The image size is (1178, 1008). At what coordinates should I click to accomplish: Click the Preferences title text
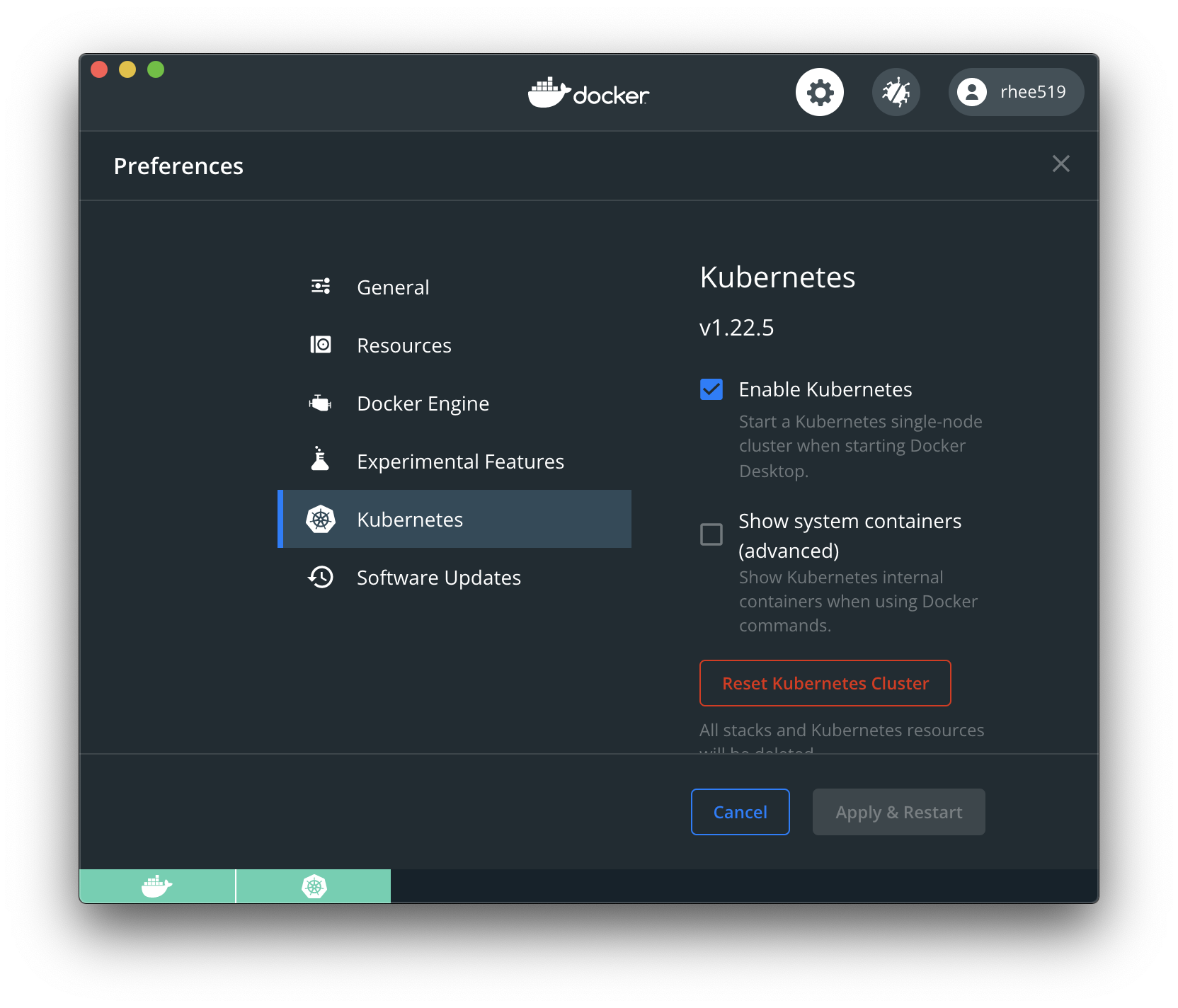tap(178, 166)
